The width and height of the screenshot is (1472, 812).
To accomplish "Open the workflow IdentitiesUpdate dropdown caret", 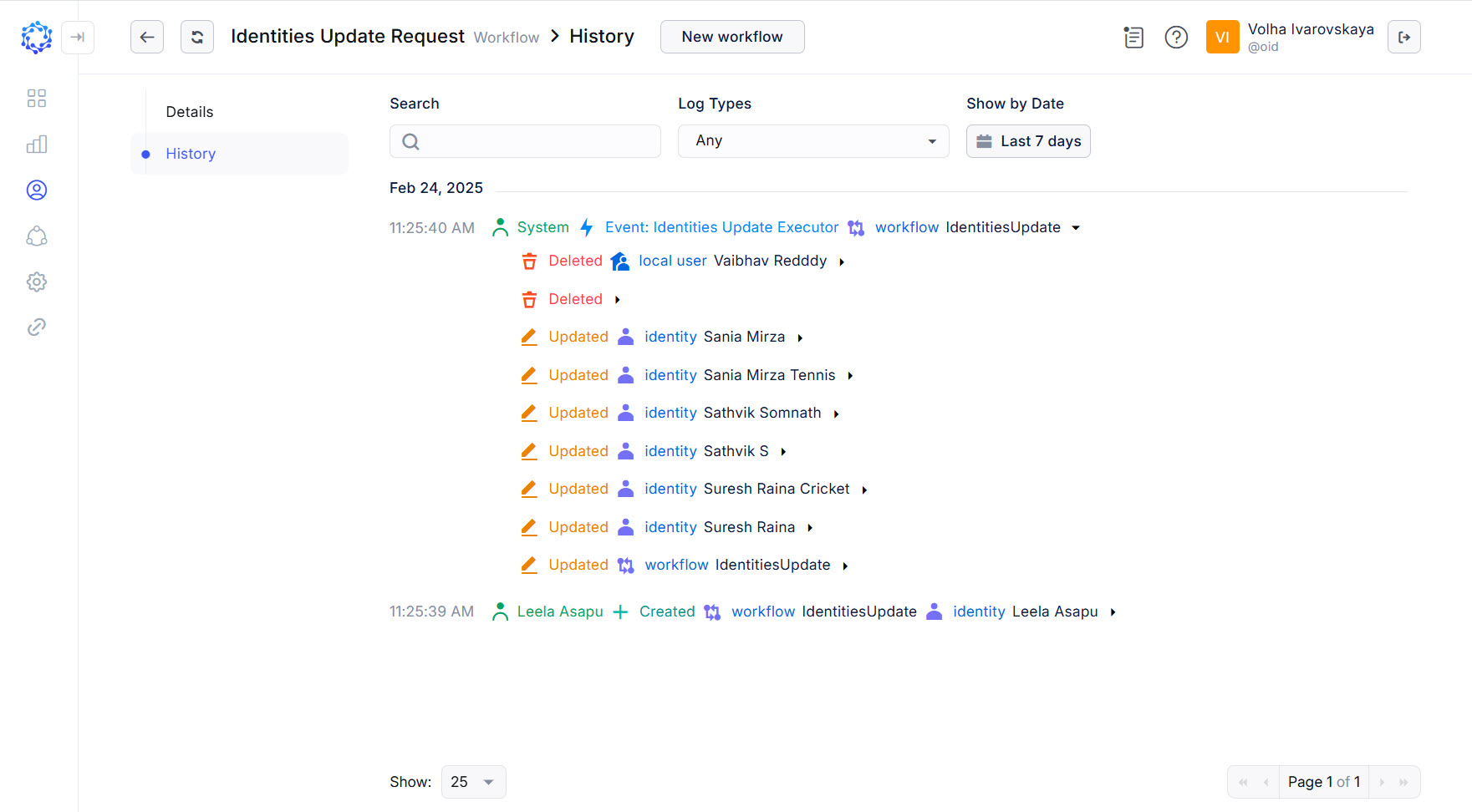I will pos(1076,227).
